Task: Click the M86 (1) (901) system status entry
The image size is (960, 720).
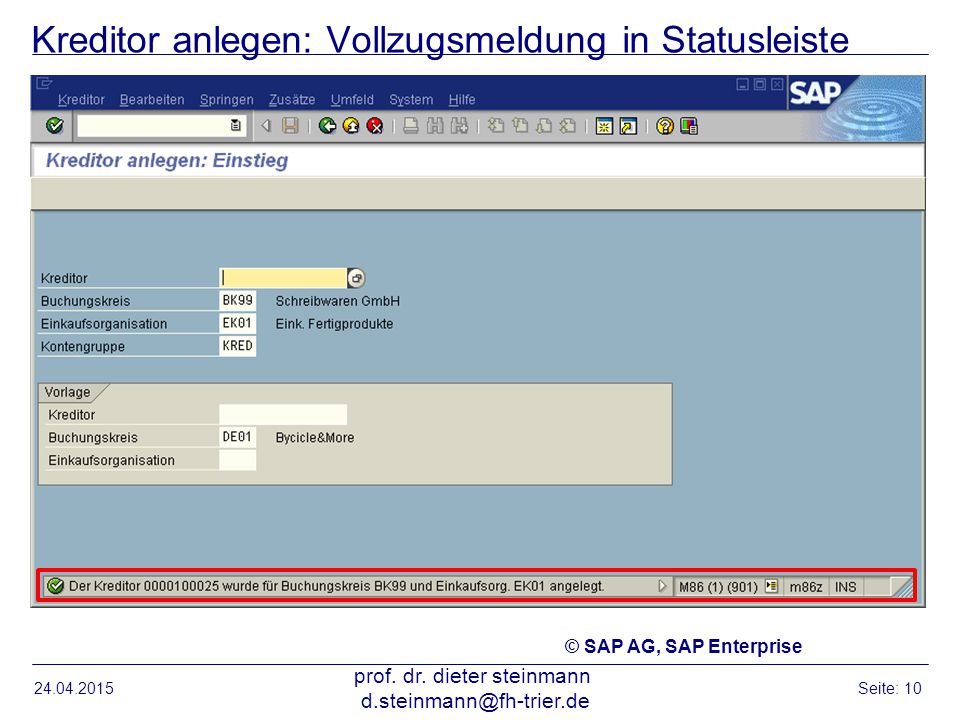Action: tap(718, 587)
